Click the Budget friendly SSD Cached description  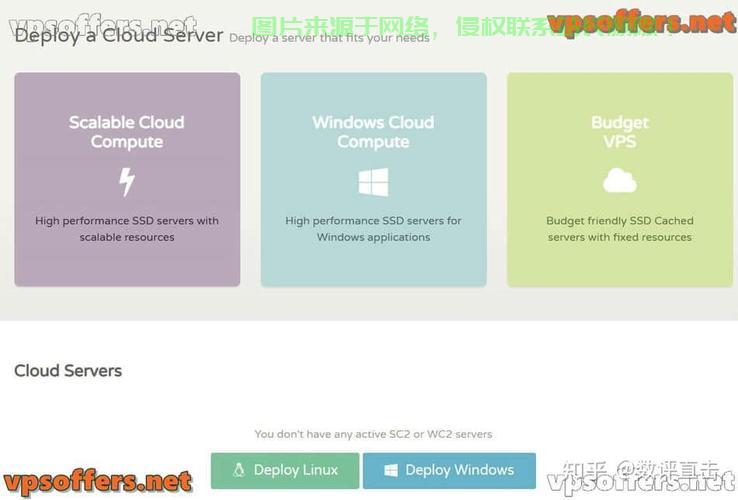tap(620, 229)
